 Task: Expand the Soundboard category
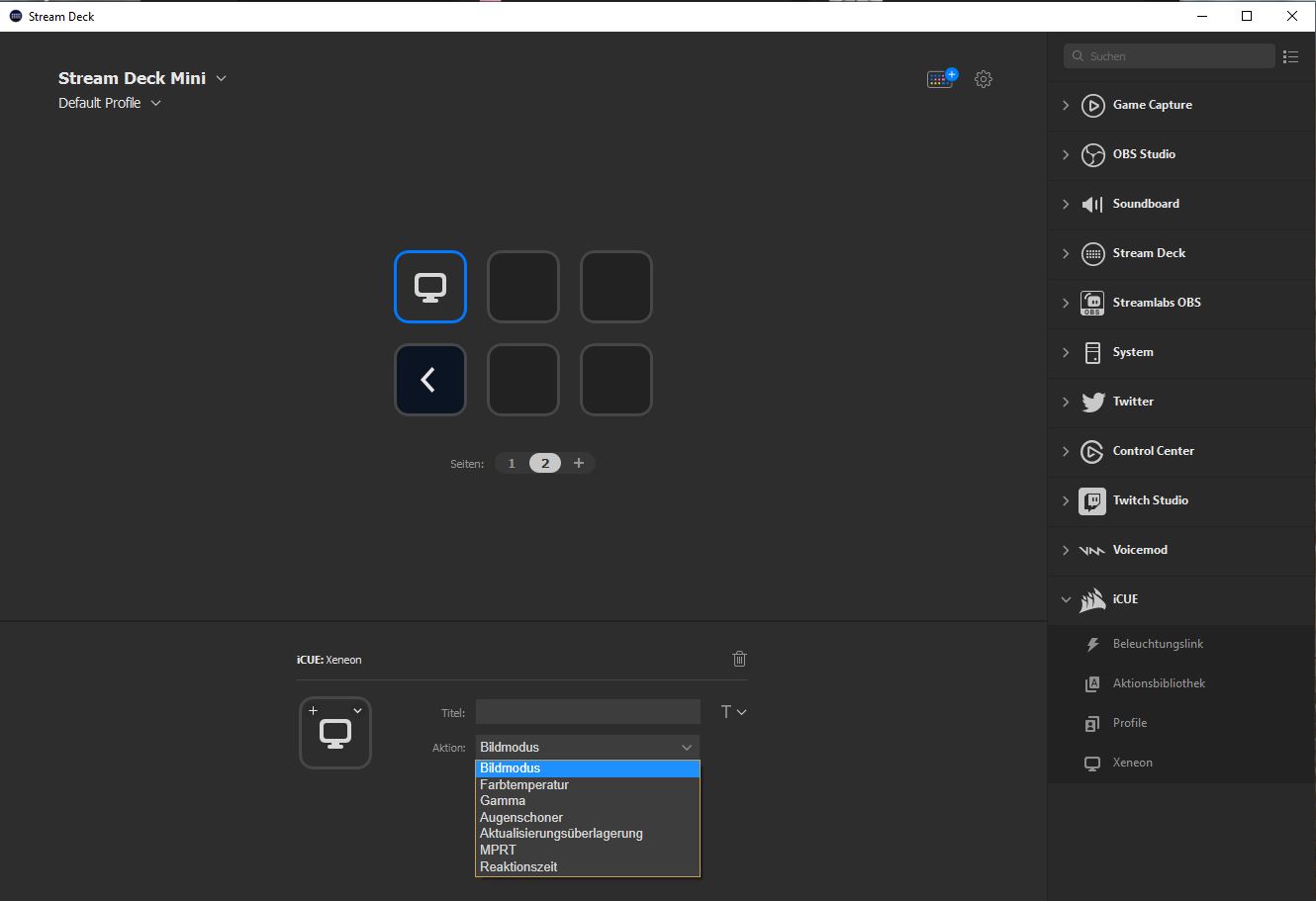[x=1066, y=204]
